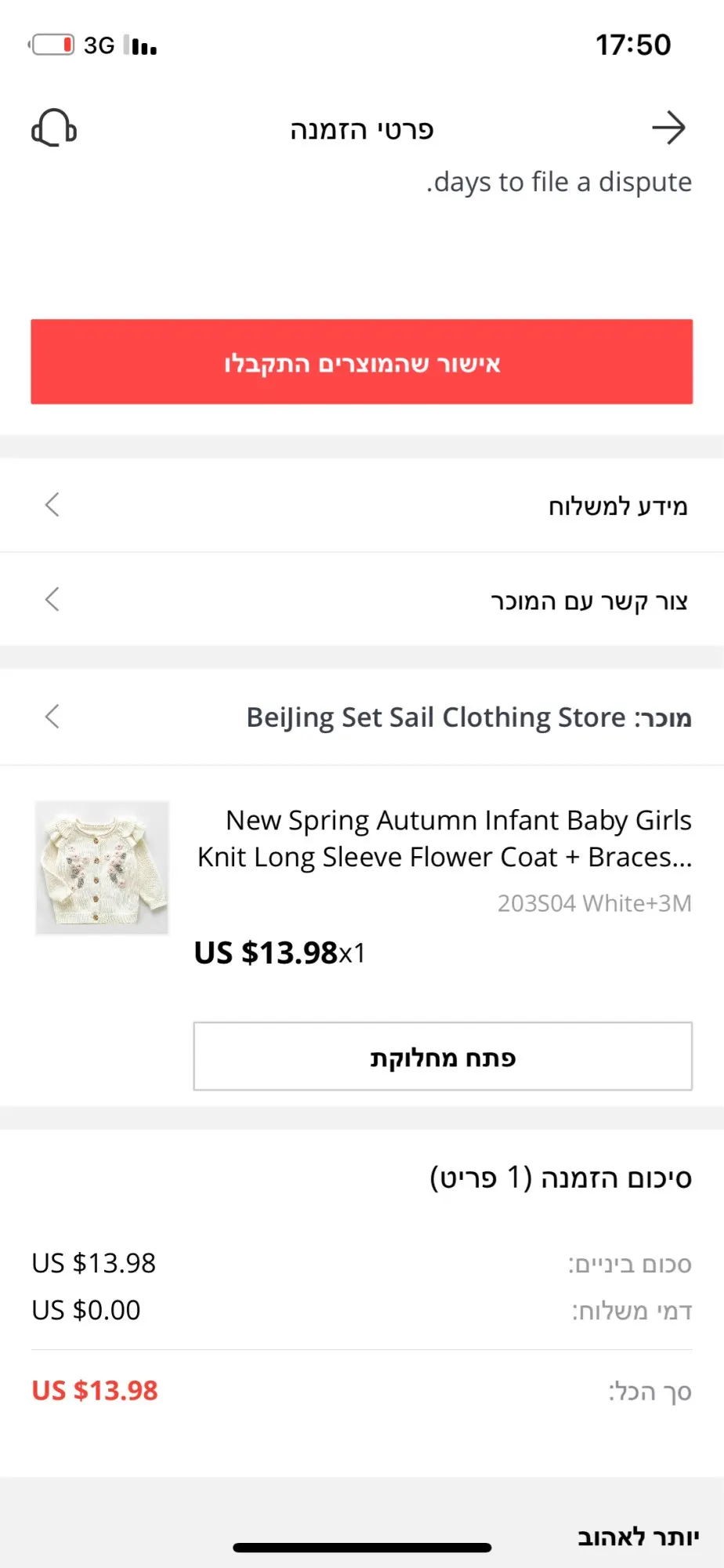Tap the red US $13.98 order total
The width and height of the screenshot is (724, 1568).
[x=95, y=1390]
